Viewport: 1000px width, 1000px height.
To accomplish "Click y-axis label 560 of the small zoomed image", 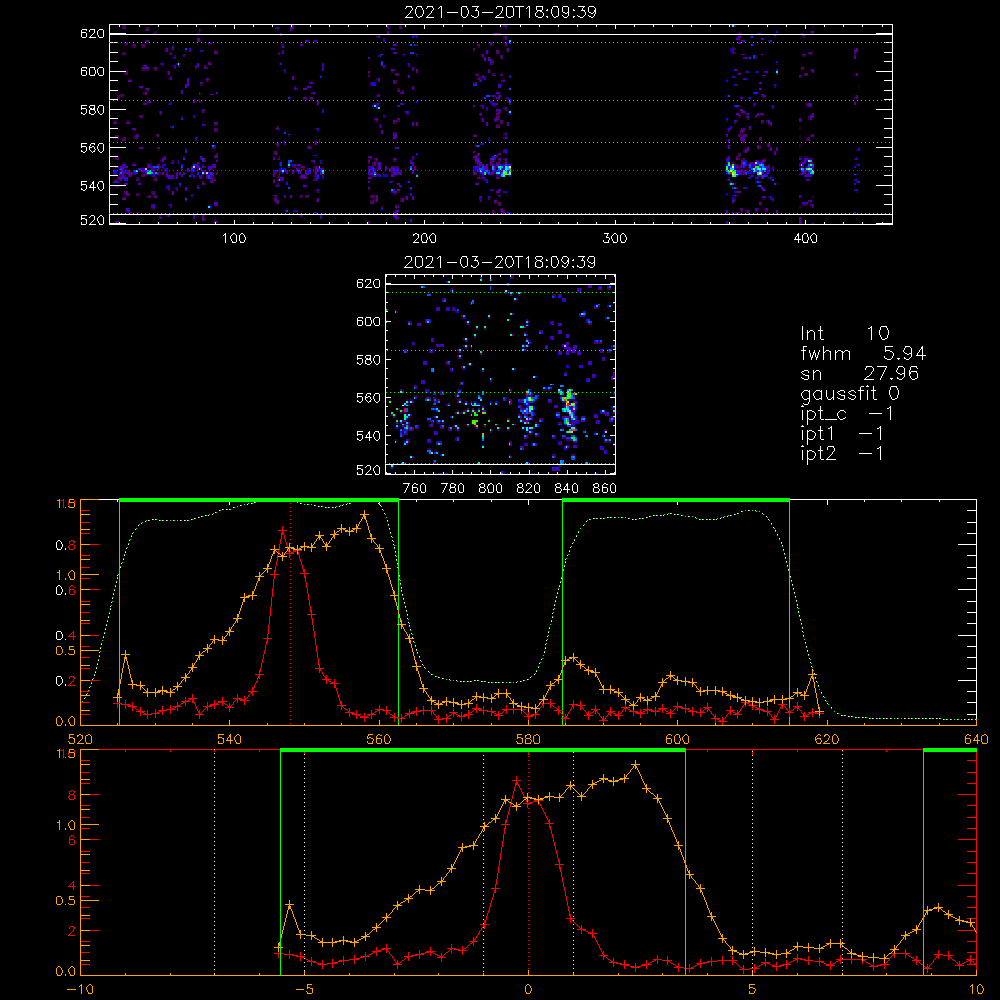I will tap(368, 398).
